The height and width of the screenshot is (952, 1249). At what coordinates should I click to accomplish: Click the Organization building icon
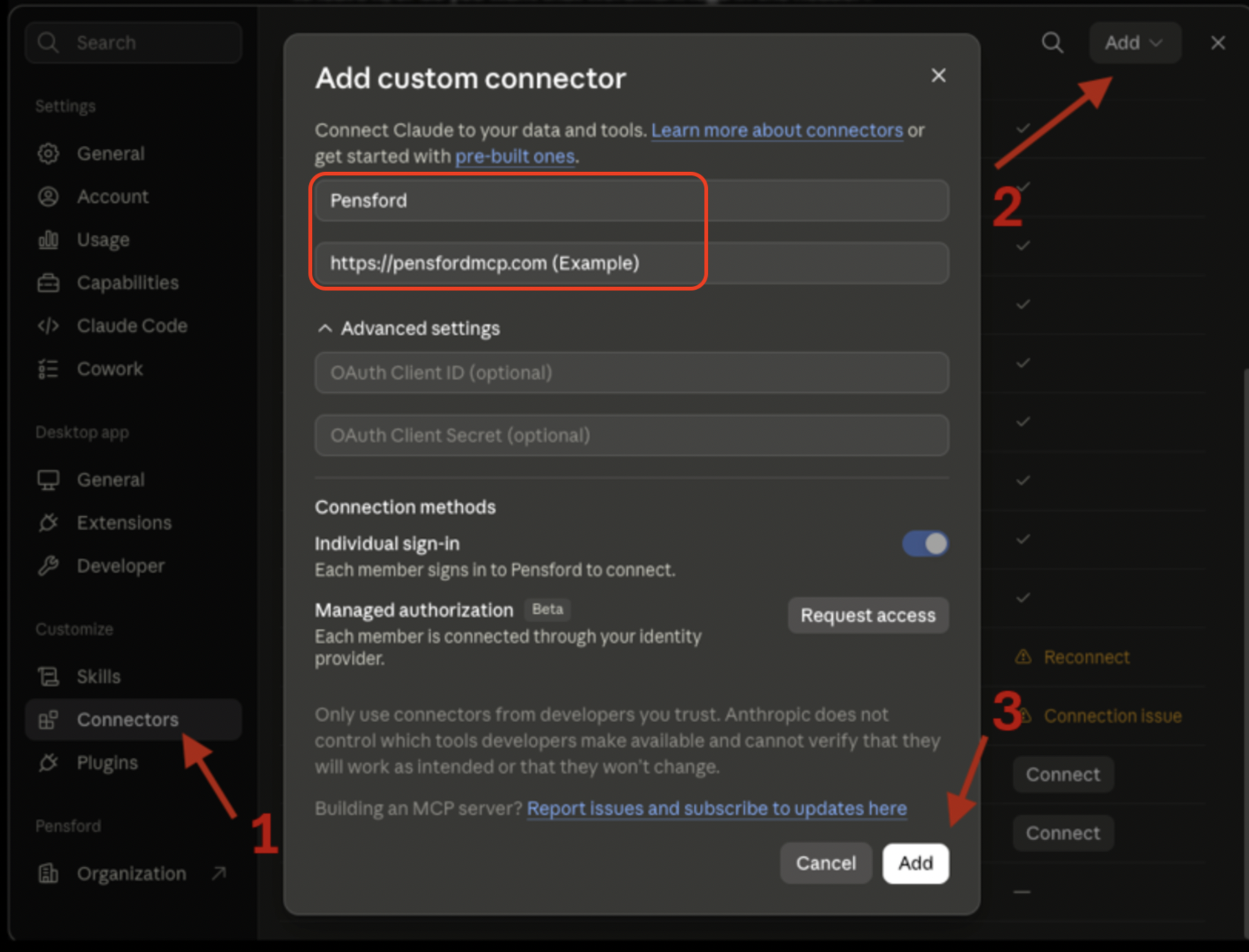coord(48,873)
